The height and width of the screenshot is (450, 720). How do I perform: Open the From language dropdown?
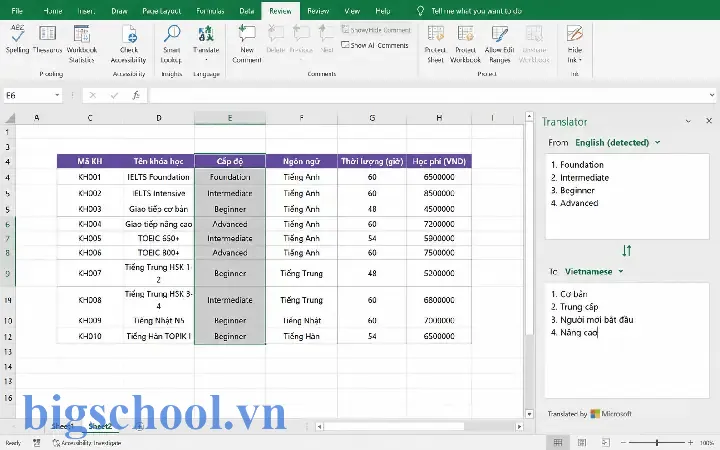tap(618, 142)
